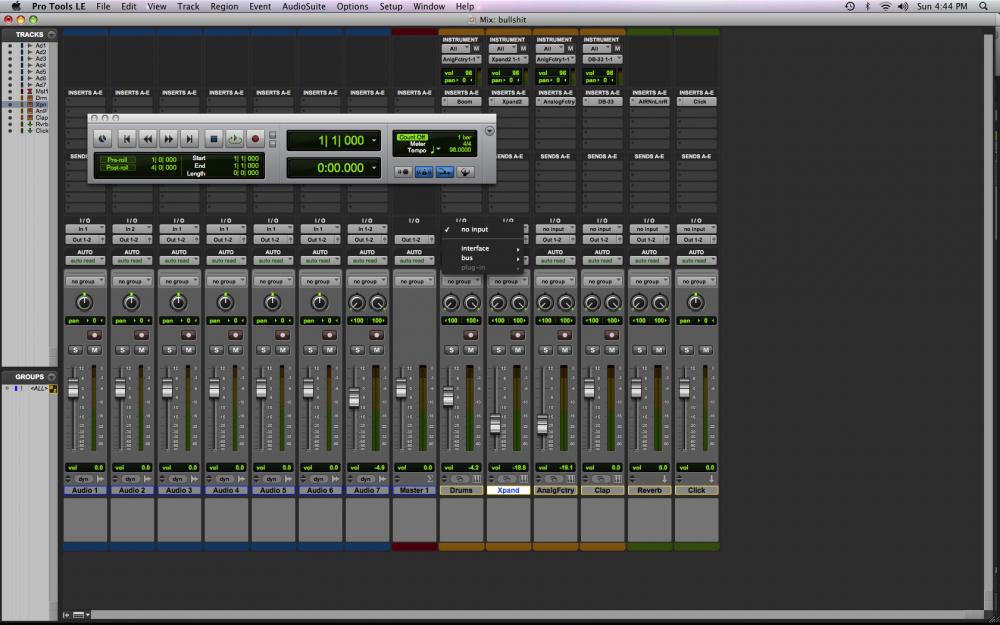Open the AudioSuite menu
The height and width of the screenshot is (625, 1000).
304,6
